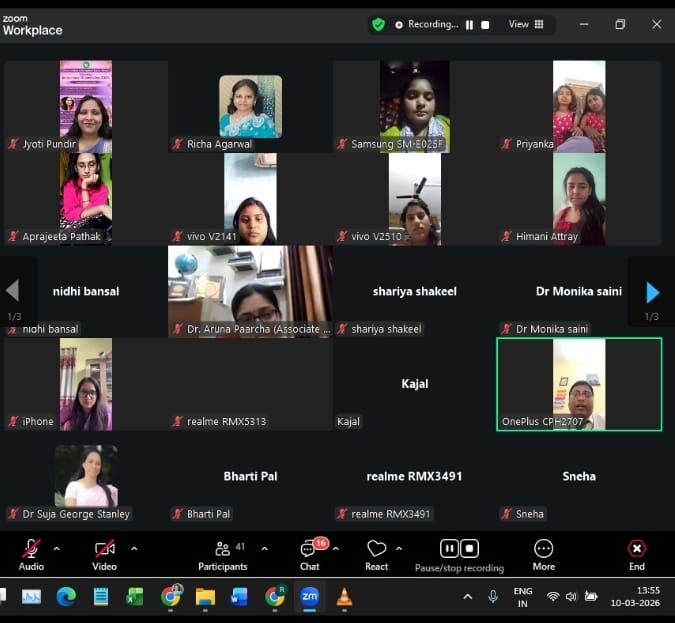This screenshot has width=675, height=623.
Task: Stop recording from the top bar
Action: coord(487,24)
